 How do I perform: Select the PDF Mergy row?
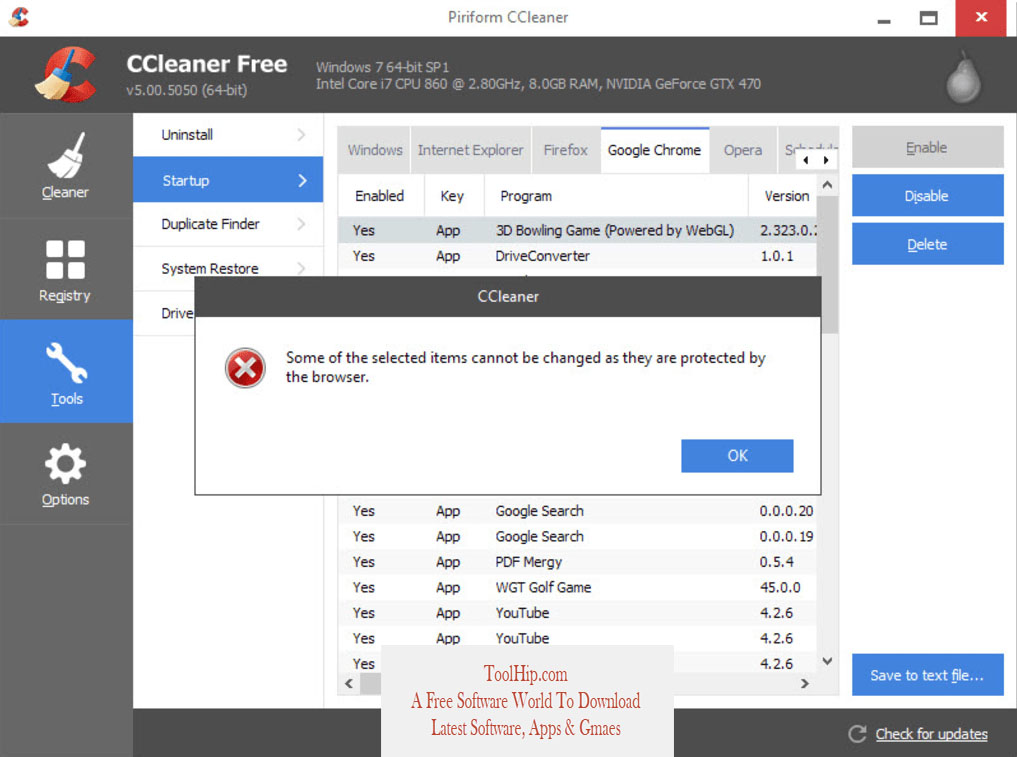577,562
